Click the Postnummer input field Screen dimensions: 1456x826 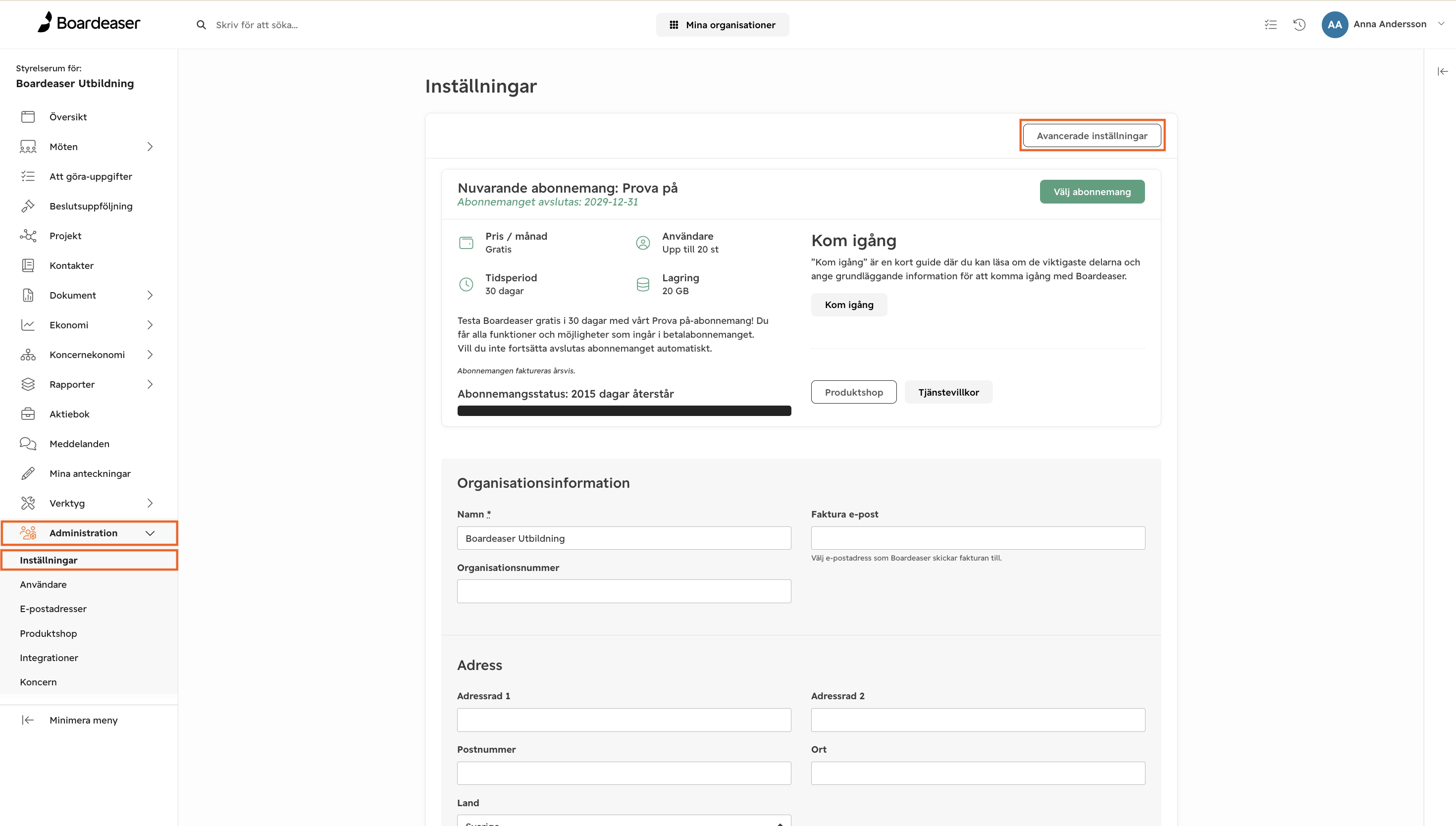click(x=624, y=773)
